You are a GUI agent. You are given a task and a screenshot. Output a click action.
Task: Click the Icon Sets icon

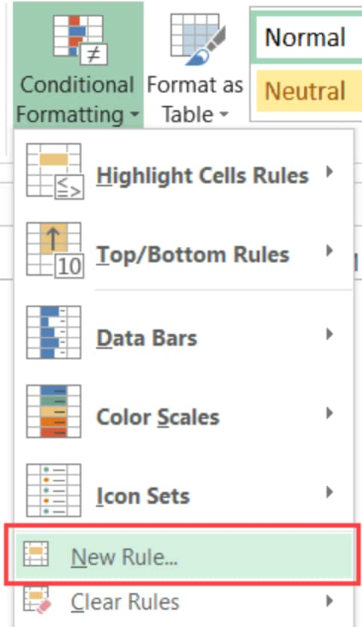point(54,491)
